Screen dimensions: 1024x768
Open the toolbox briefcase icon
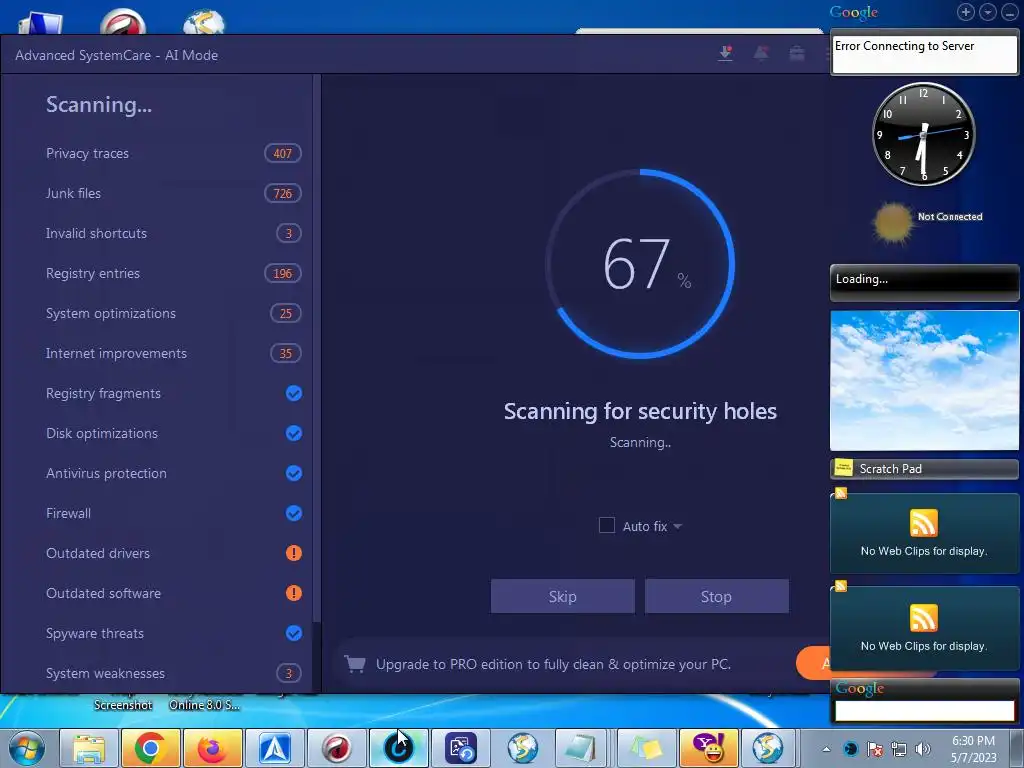[797, 54]
